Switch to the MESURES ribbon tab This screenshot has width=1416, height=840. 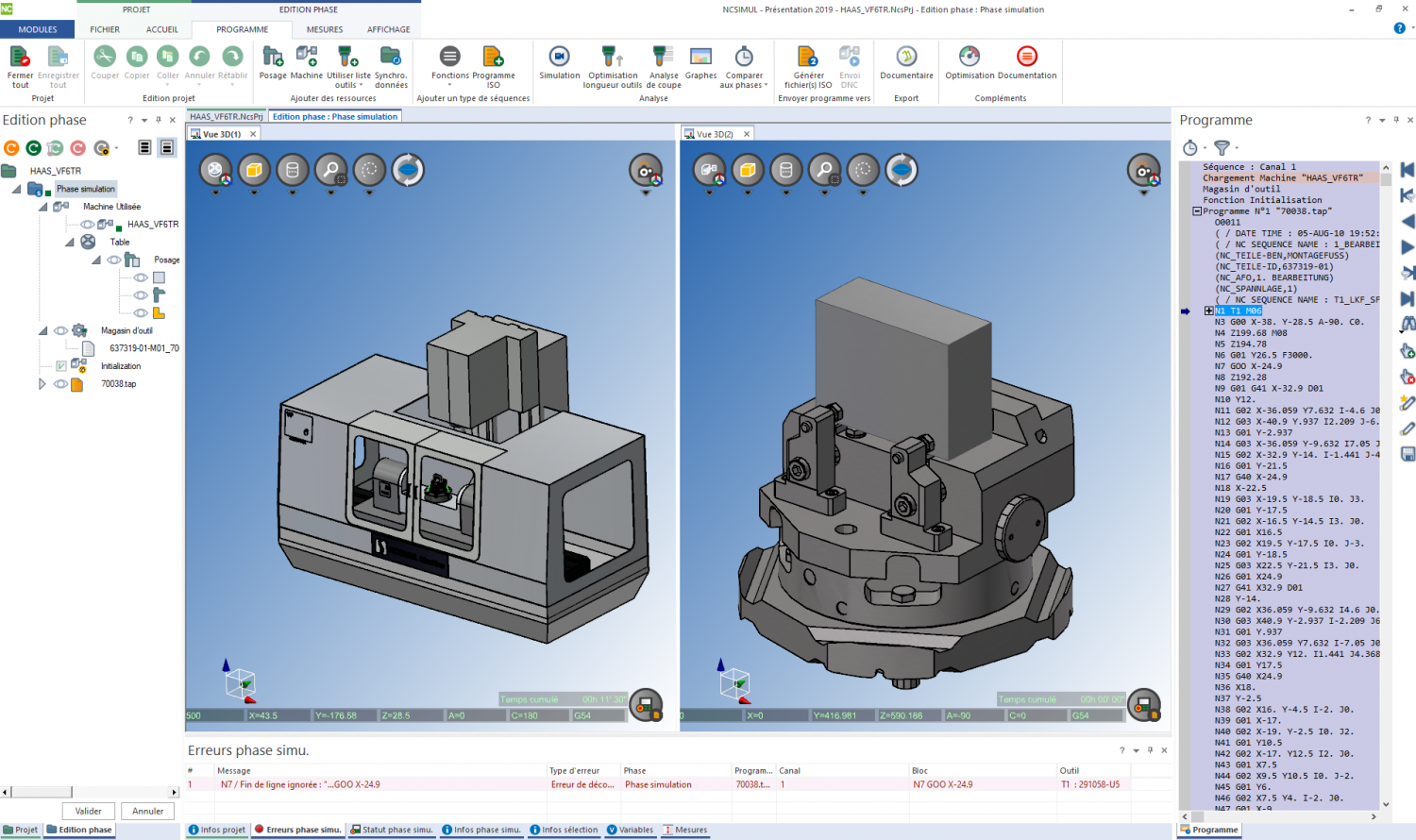pos(324,29)
